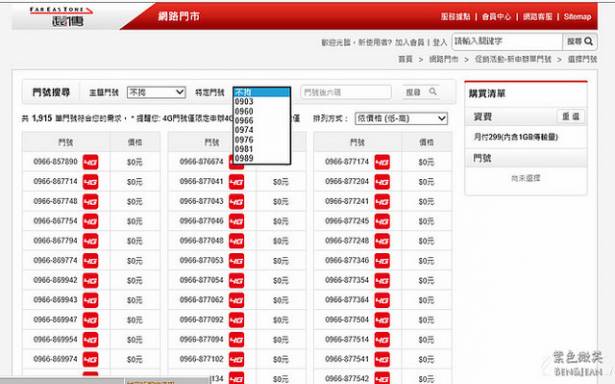Viewport: 615px width, 384px height.
Task: Click 4G icon beside 0966-877346
Action: pos(382,261)
